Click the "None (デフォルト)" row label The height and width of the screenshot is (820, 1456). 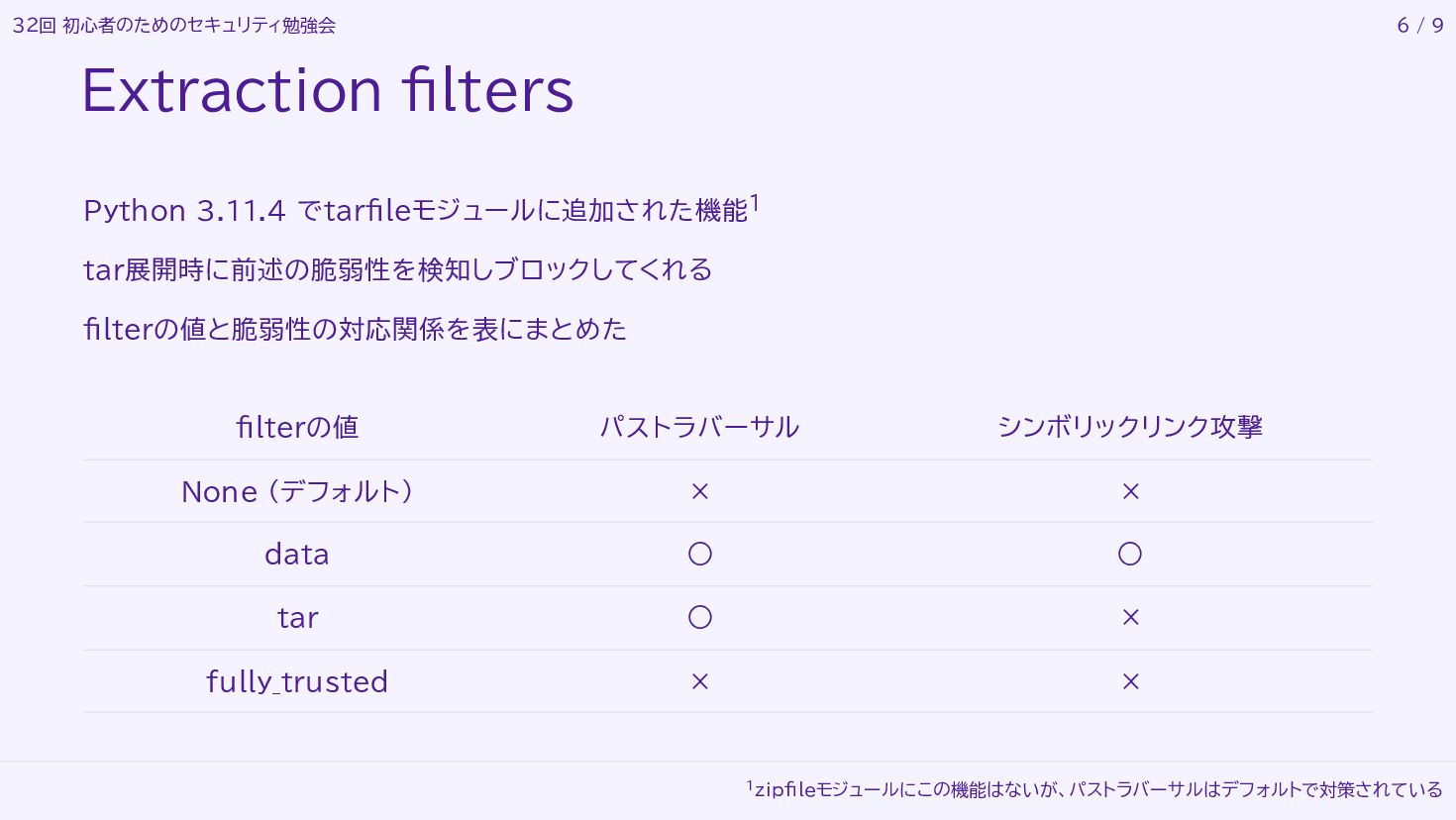pos(297,491)
